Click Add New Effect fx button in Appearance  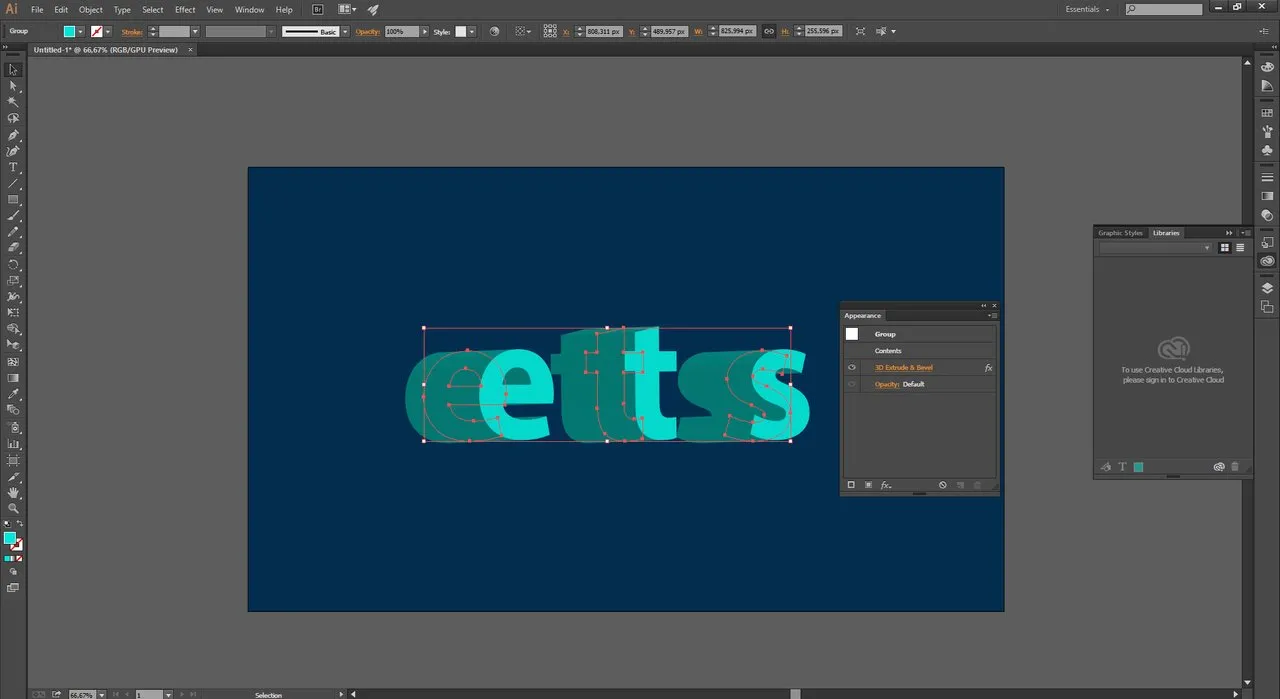coord(885,485)
